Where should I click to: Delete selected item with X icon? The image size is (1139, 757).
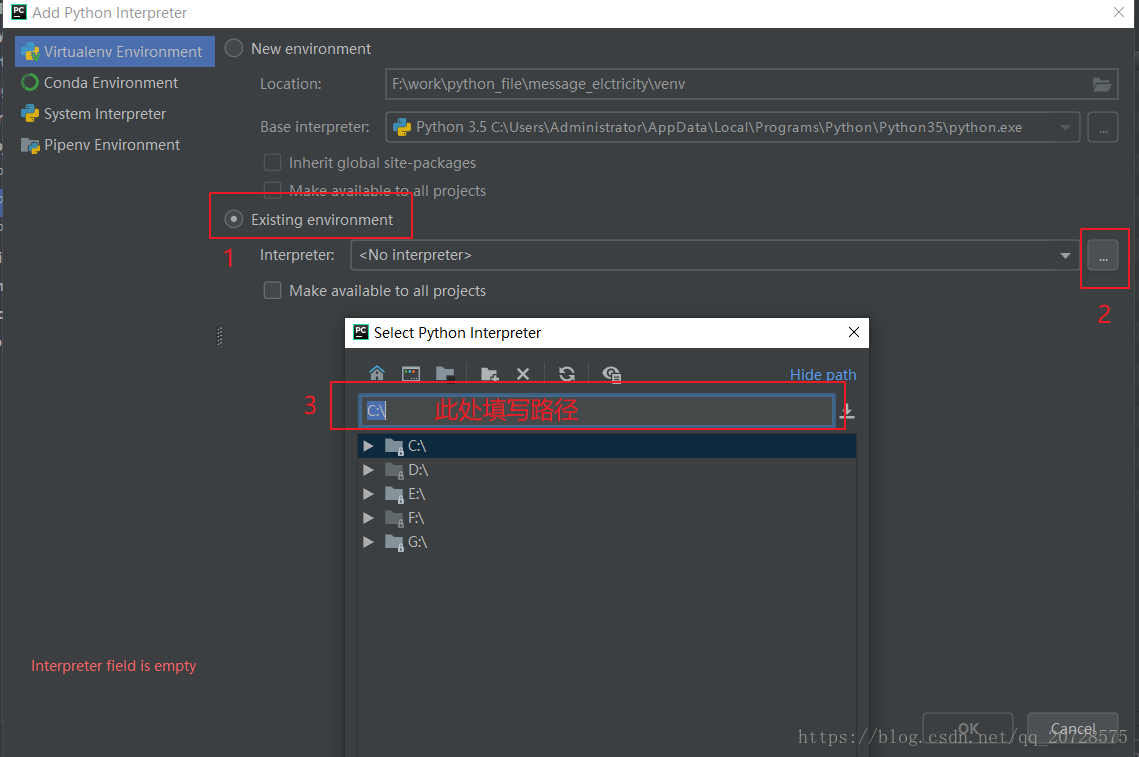tap(523, 374)
